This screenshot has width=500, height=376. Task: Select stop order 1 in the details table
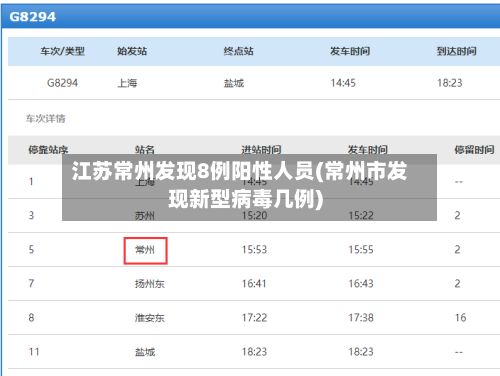(31, 182)
